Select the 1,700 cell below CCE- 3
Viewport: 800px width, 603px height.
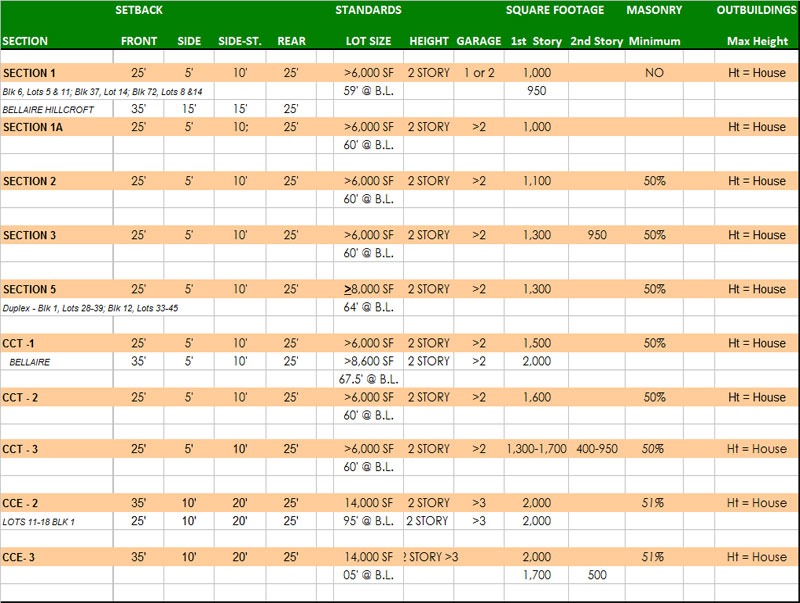tap(537, 575)
